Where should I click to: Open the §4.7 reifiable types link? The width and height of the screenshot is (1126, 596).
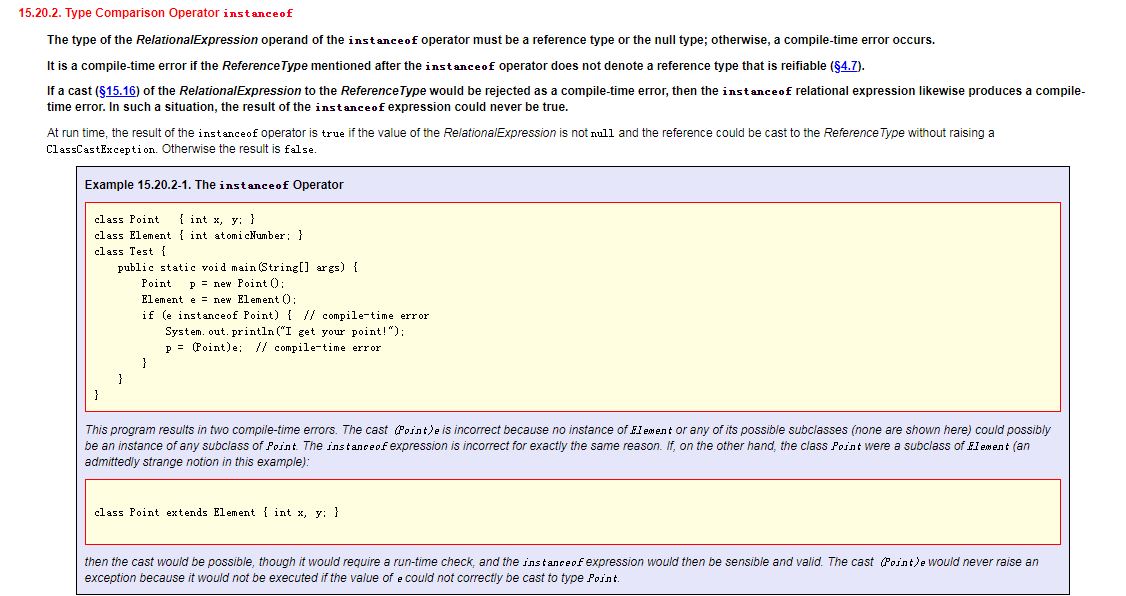click(x=845, y=66)
